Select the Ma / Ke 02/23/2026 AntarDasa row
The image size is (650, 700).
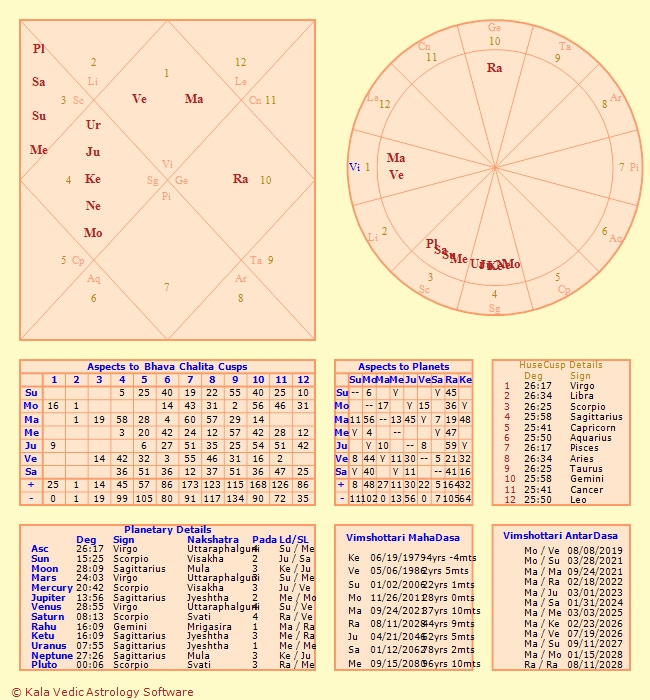[573, 623]
